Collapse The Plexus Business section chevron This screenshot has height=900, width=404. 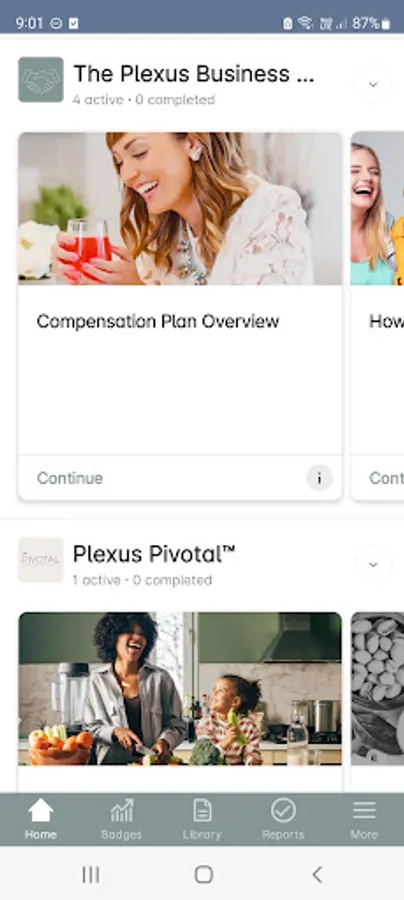(373, 84)
